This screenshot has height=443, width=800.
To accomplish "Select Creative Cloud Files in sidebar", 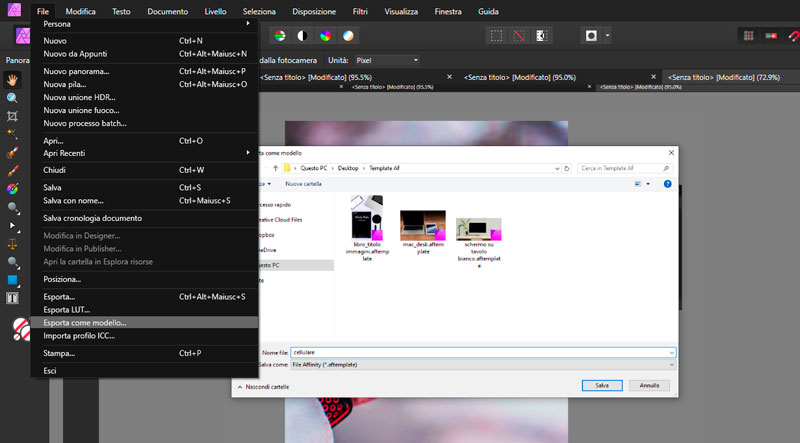I will pyautogui.click(x=281, y=219).
